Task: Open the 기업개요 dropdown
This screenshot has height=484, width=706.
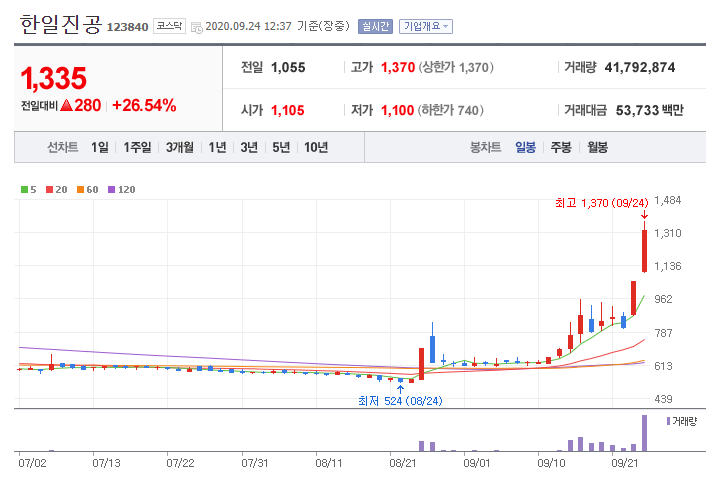Action: pos(425,27)
